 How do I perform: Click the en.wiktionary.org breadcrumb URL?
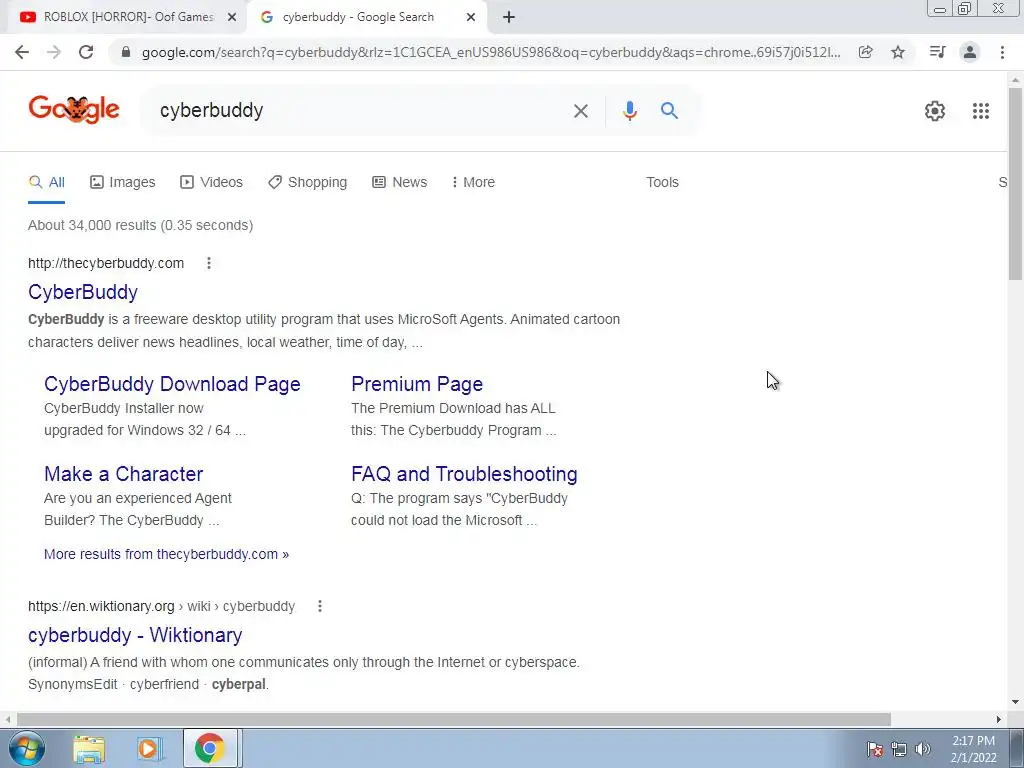point(161,607)
